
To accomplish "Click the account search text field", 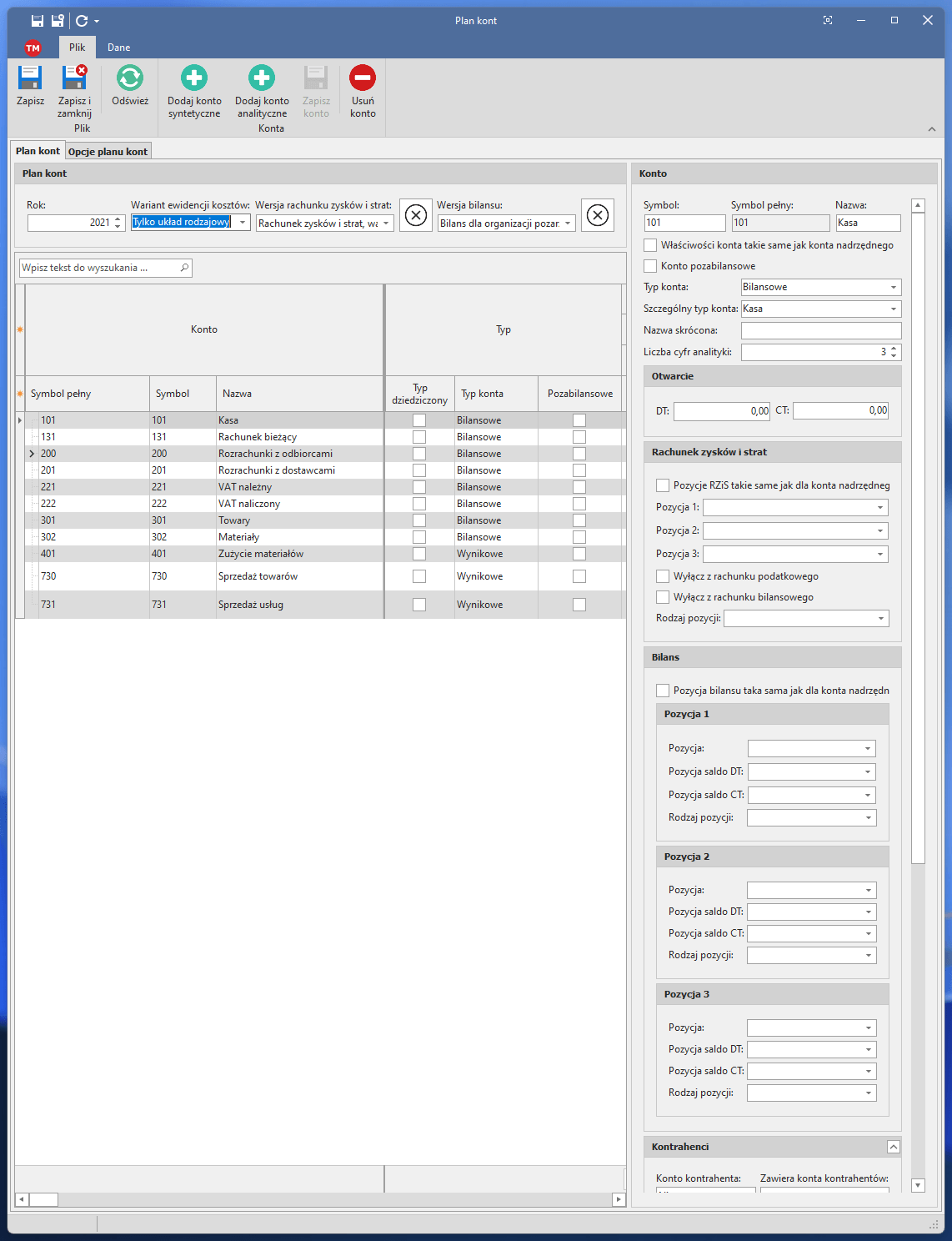I will click(x=98, y=268).
